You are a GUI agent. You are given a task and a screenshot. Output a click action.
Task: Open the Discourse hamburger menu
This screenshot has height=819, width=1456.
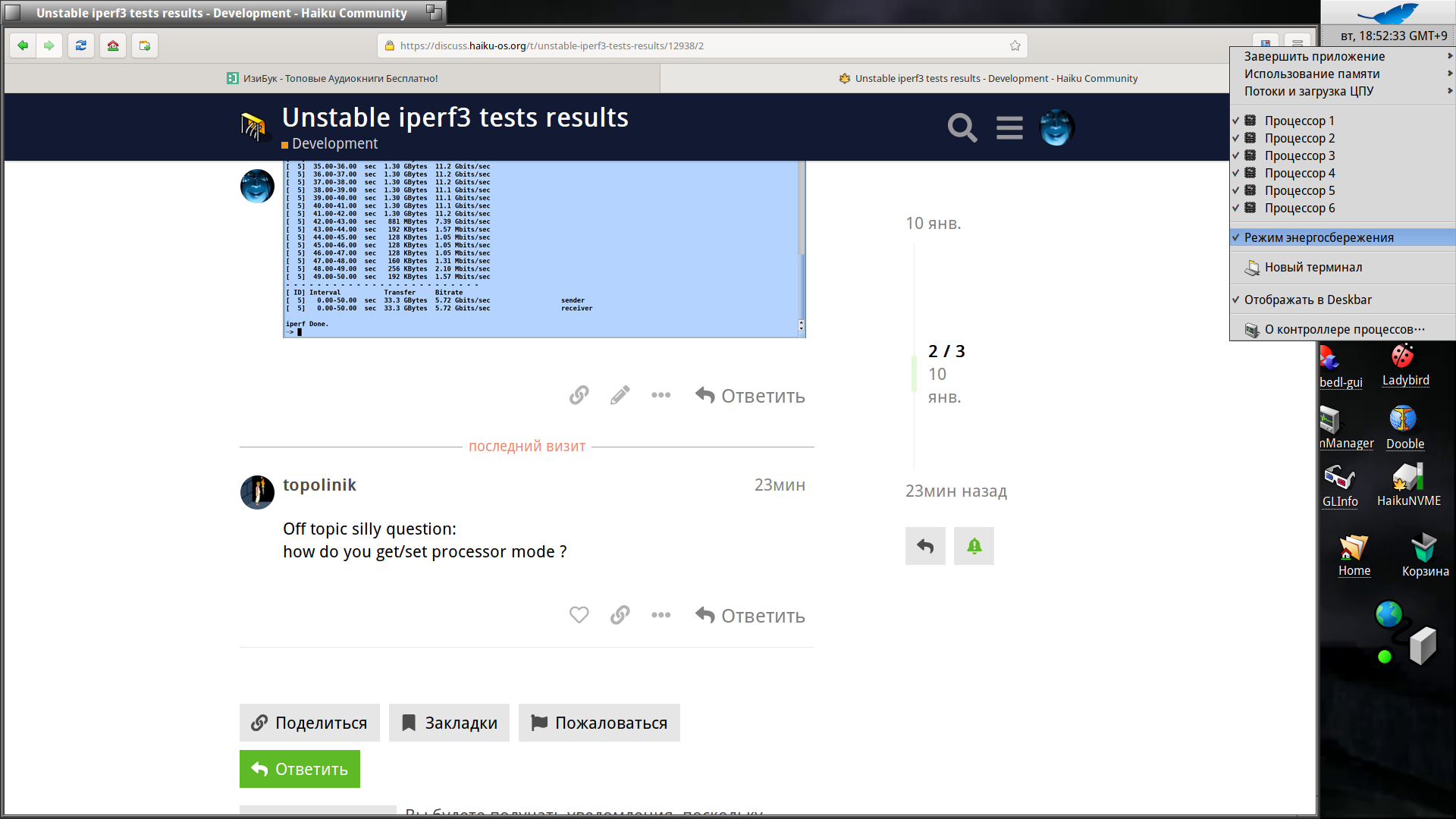pos(1009,127)
